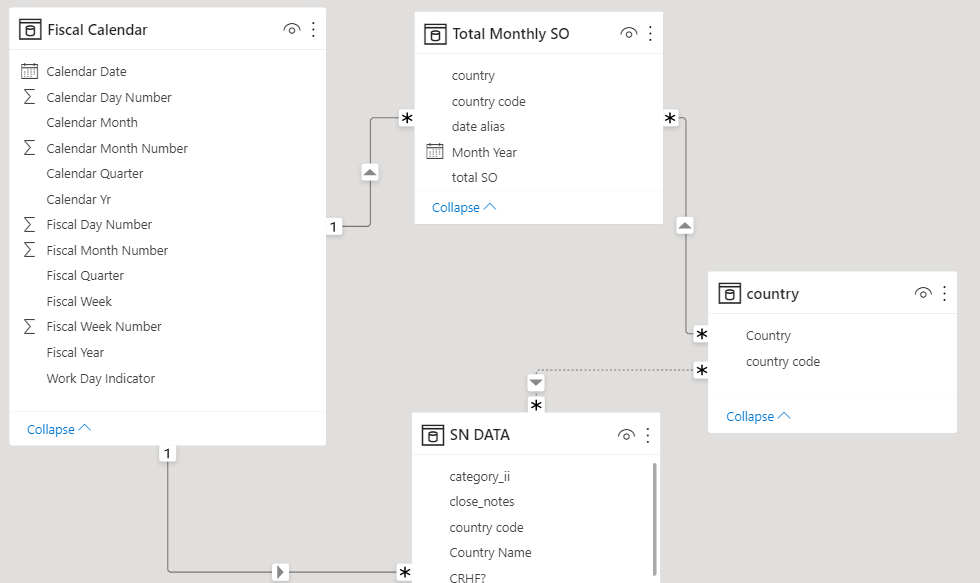Image resolution: width=980 pixels, height=583 pixels.
Task: Click sigma icon beside Calendar Month Number
Action: tap(29, 148)
